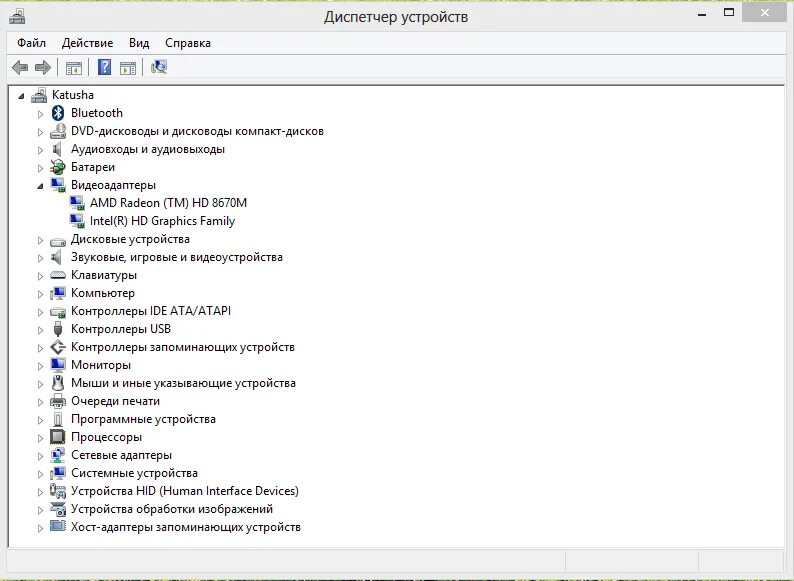Click the Устройства обработки изображений camera icon
Image resolution: width=794 pixels, height=581 pixels.
pyautogui.click(x=58, y=509)
